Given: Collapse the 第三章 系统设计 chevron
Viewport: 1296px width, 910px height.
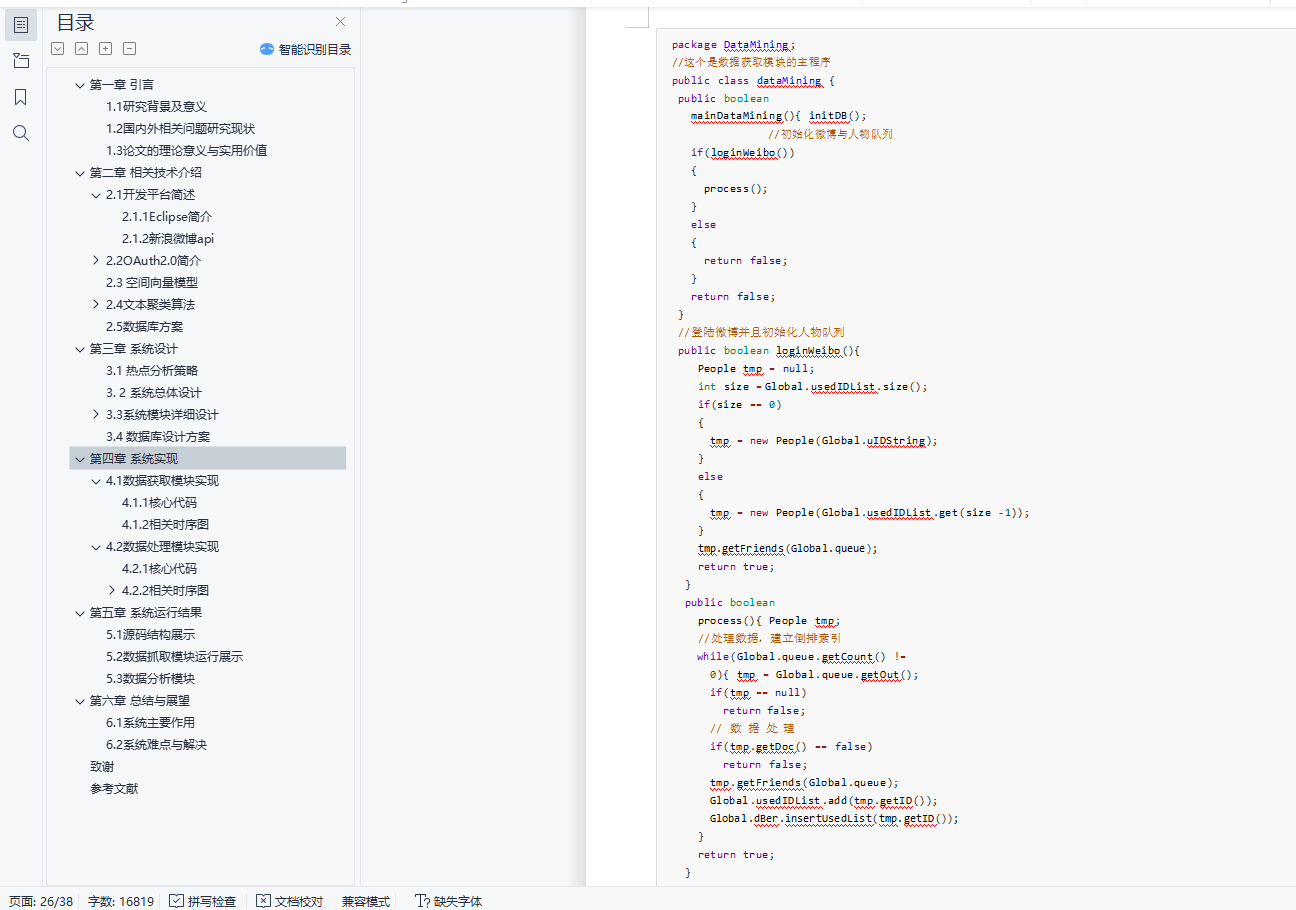Looking at the screenshot, I should (80, 349).
